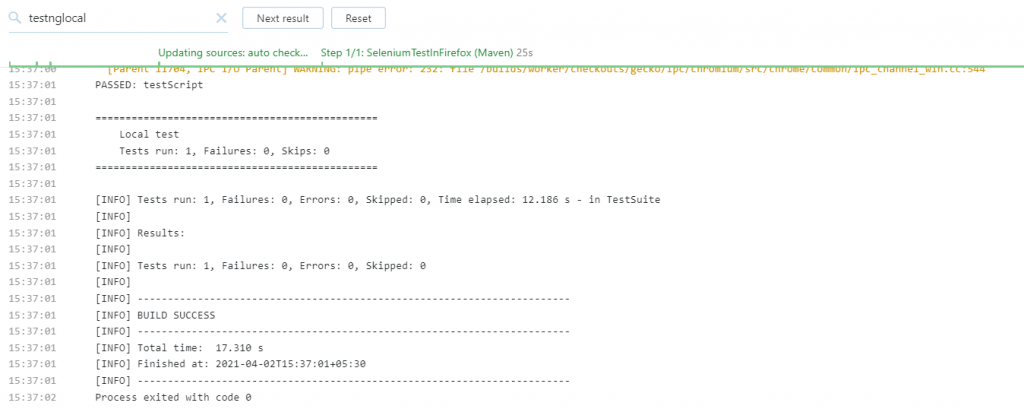Click the search magnifier icon
The image size is (1024, 409).
[x=16, y=18]
